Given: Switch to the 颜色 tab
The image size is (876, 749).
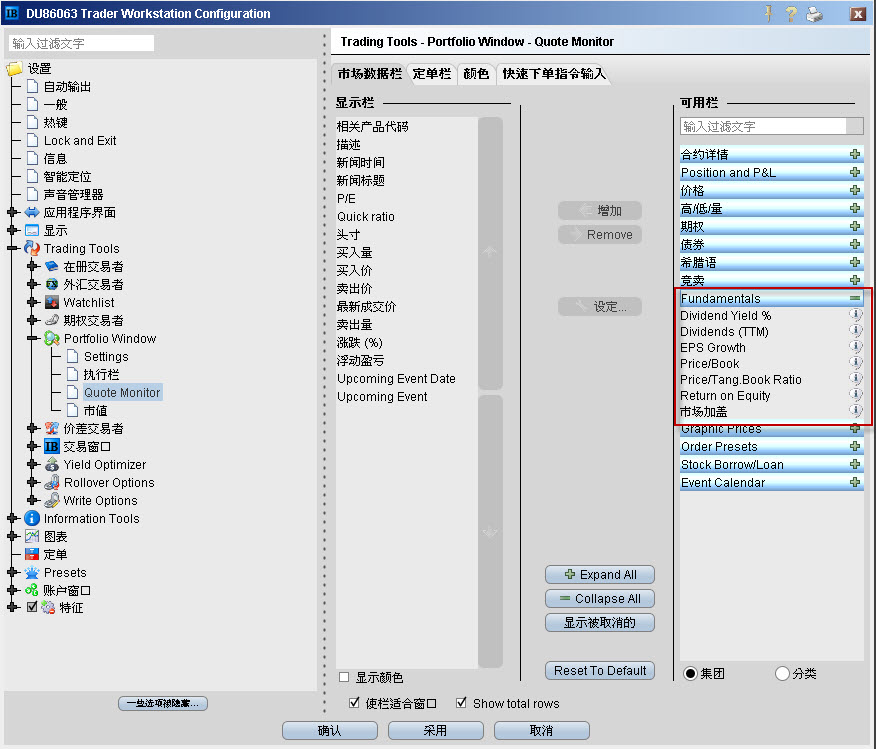Looking at the screenshot, I should (x=476, y=74).
